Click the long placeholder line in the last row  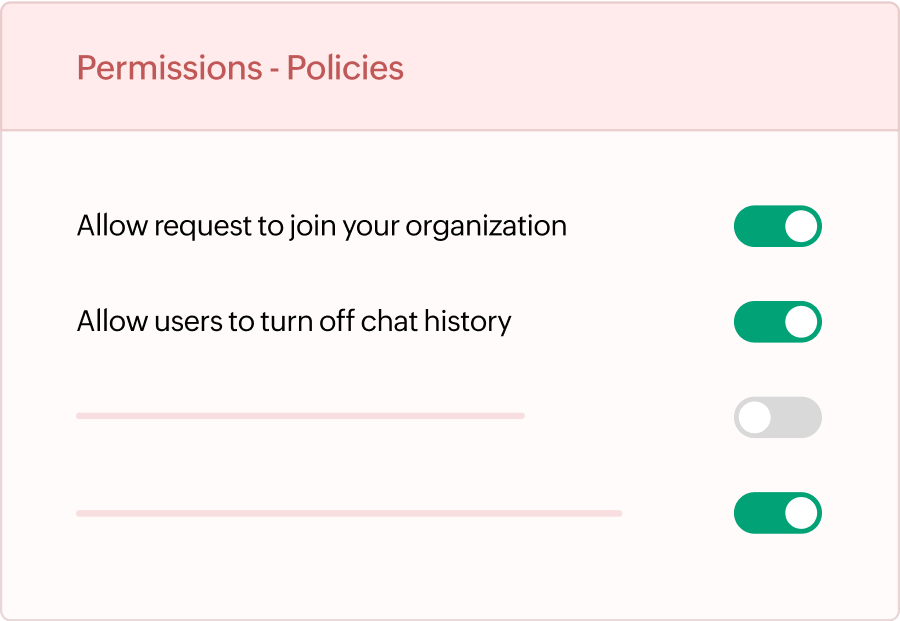(x=349, y=513)
